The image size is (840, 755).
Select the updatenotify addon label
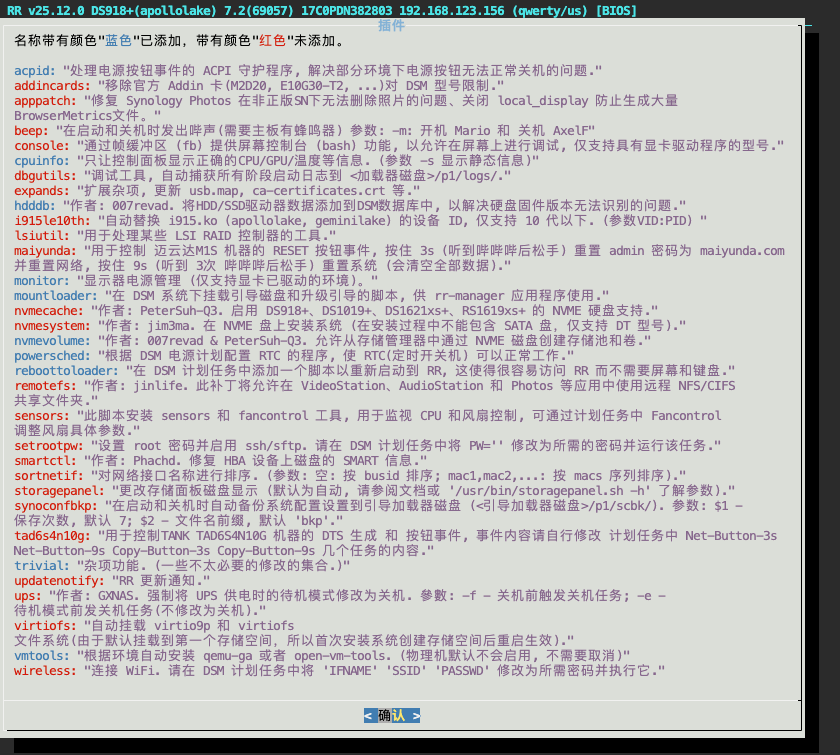pyautogui.click(x=58, y=580)
